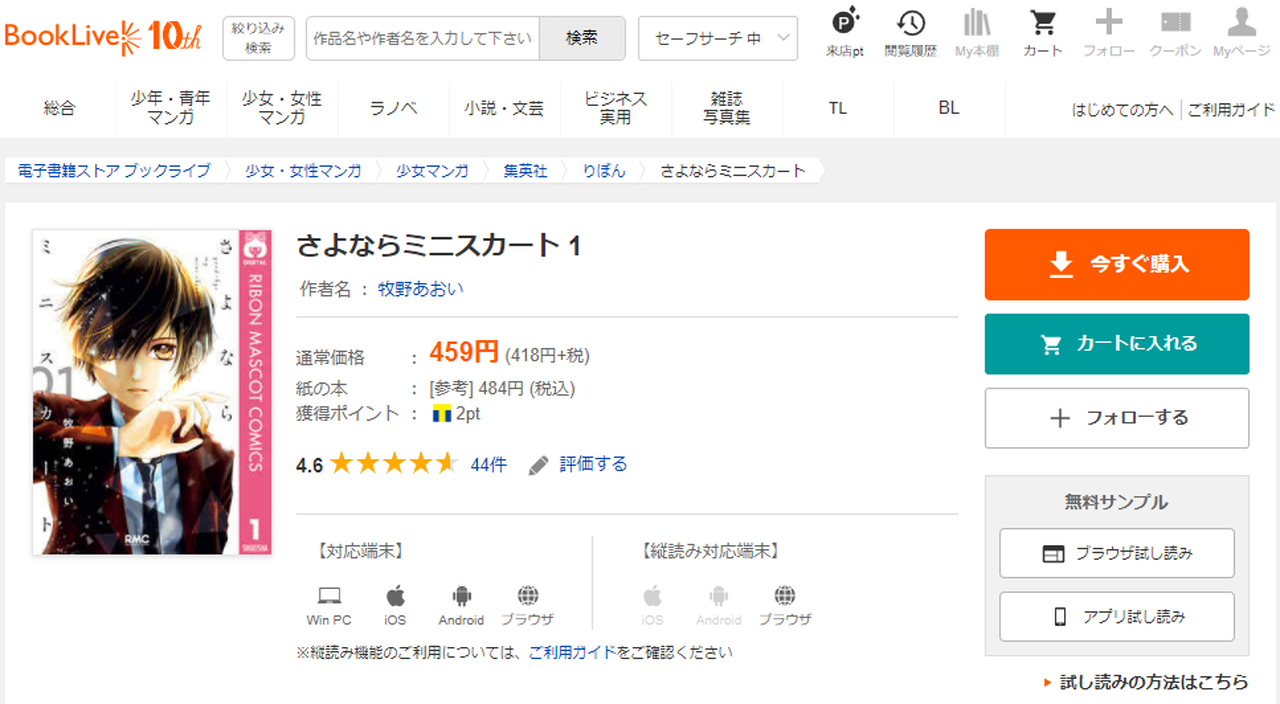Screen dimensions: 1280x704
Task: Click inside the title search input field
Action: tap(422, 38)
